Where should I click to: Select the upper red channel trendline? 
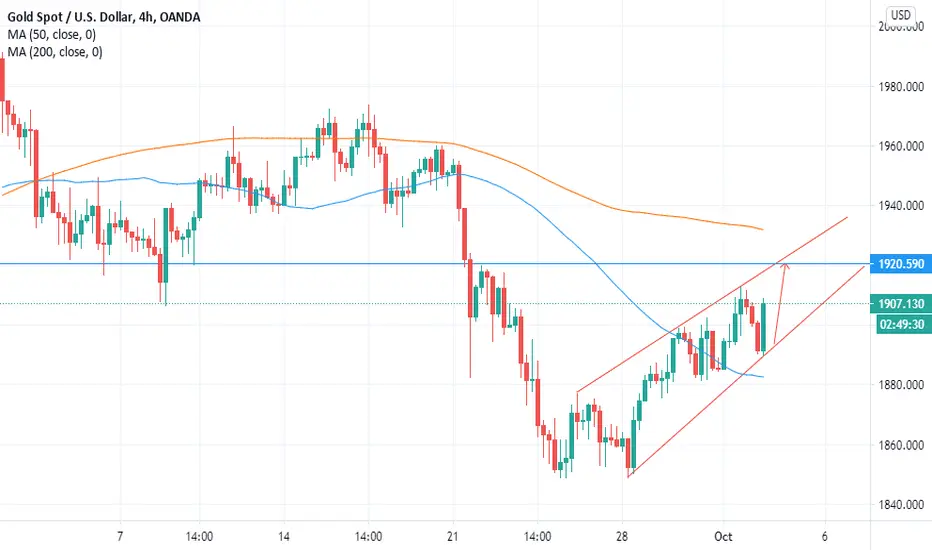(x=713, y=304)
